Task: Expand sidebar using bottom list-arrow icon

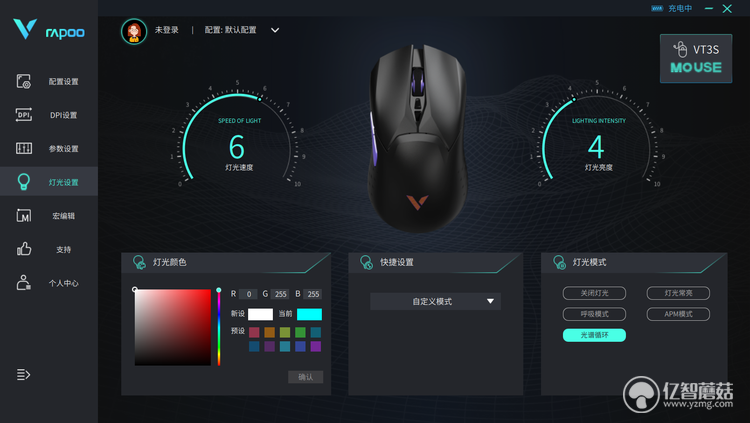Action: tap(23, 374)
